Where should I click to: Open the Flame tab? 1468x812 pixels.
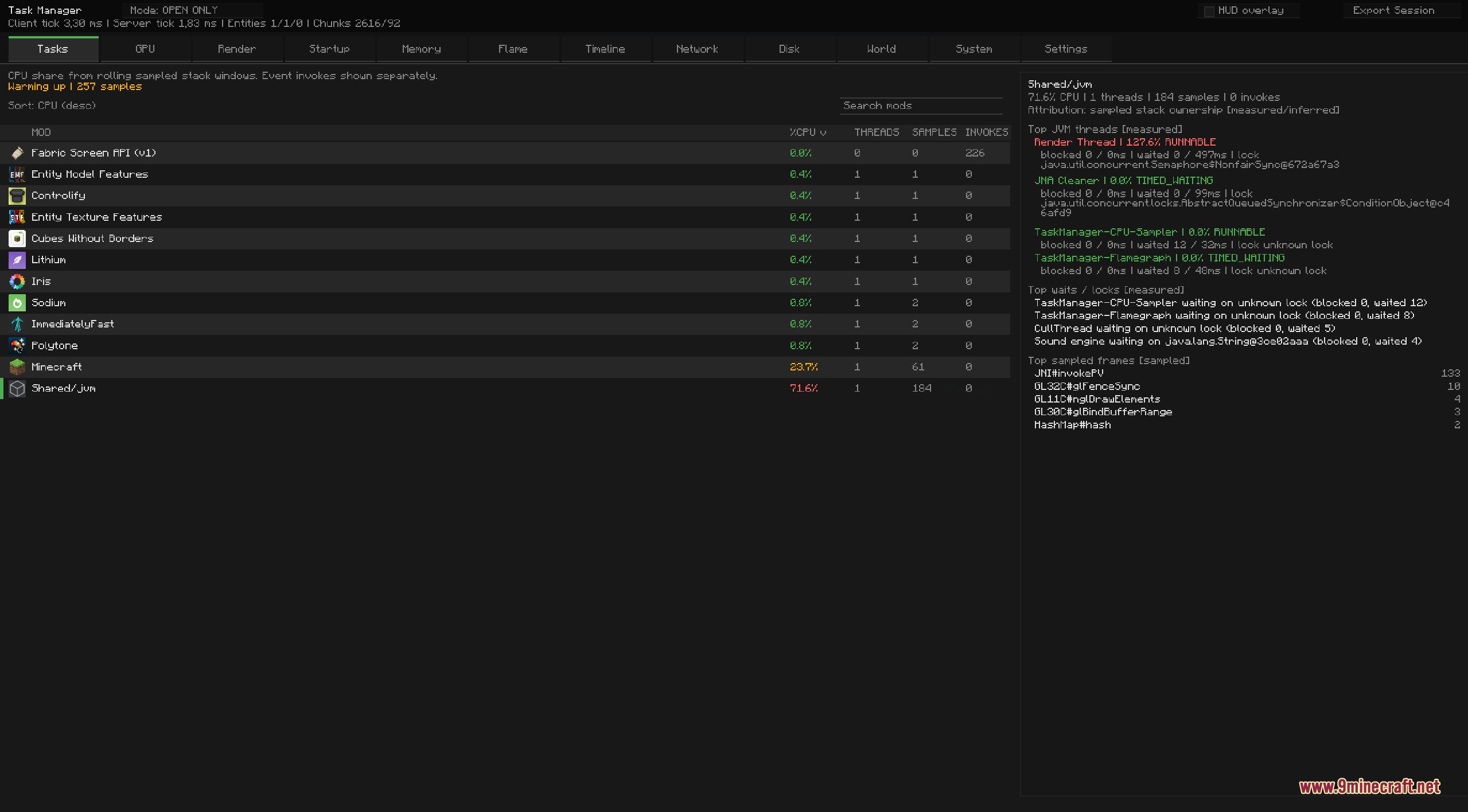(513, 49)
